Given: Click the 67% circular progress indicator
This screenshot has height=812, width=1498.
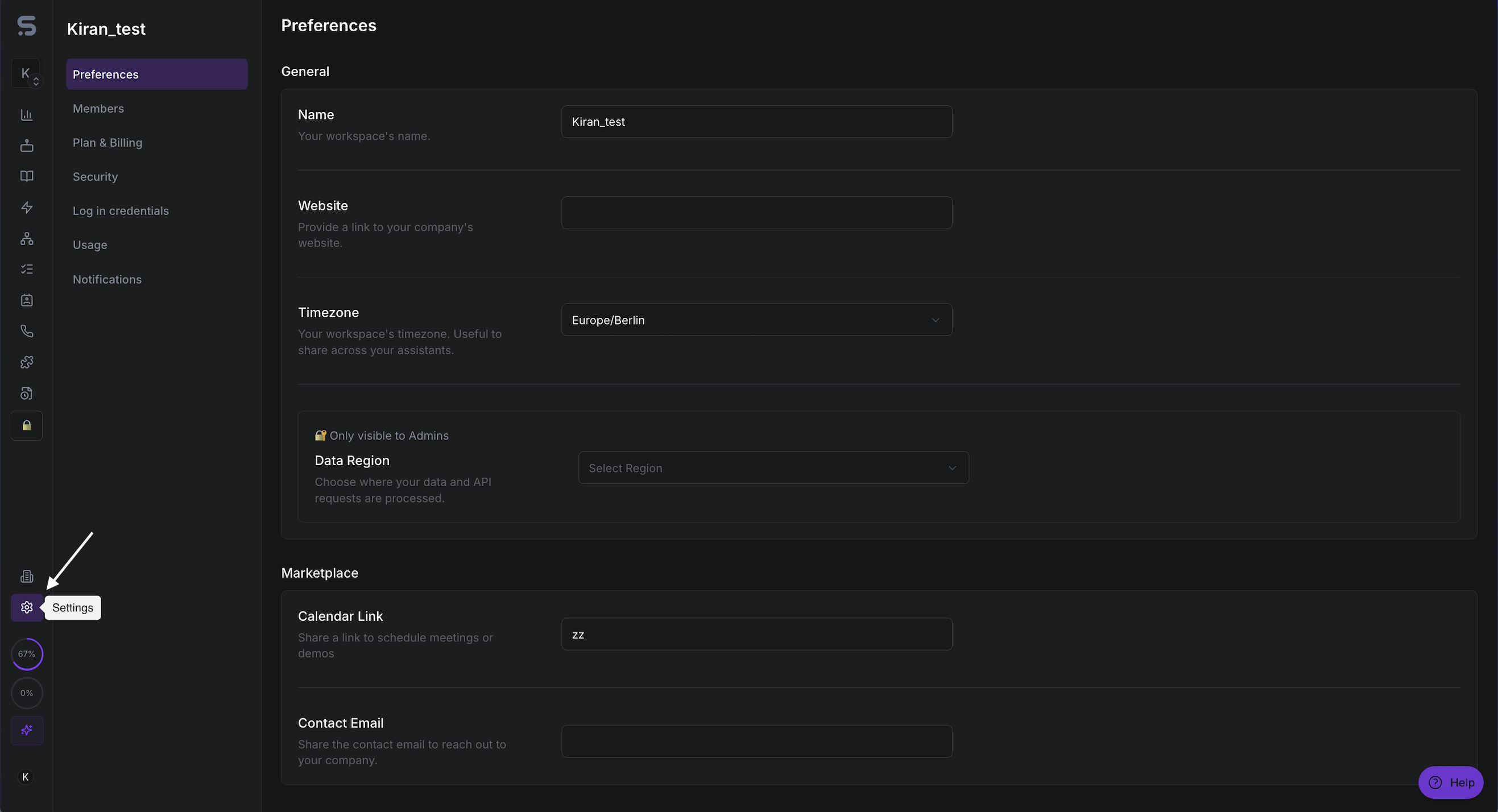Looking at the screenshot, I should 27,654.
